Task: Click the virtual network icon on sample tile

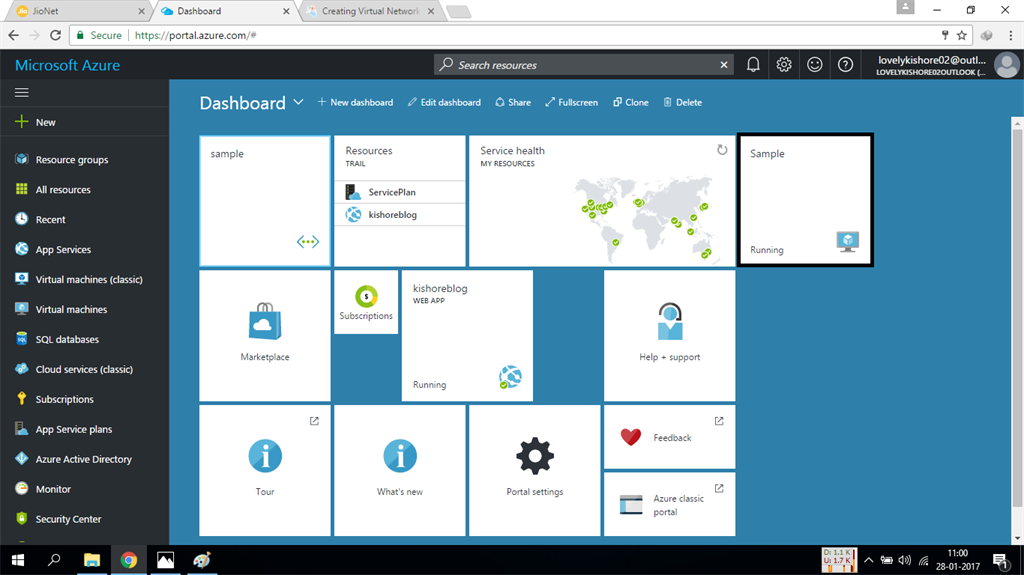Action: 308,242
